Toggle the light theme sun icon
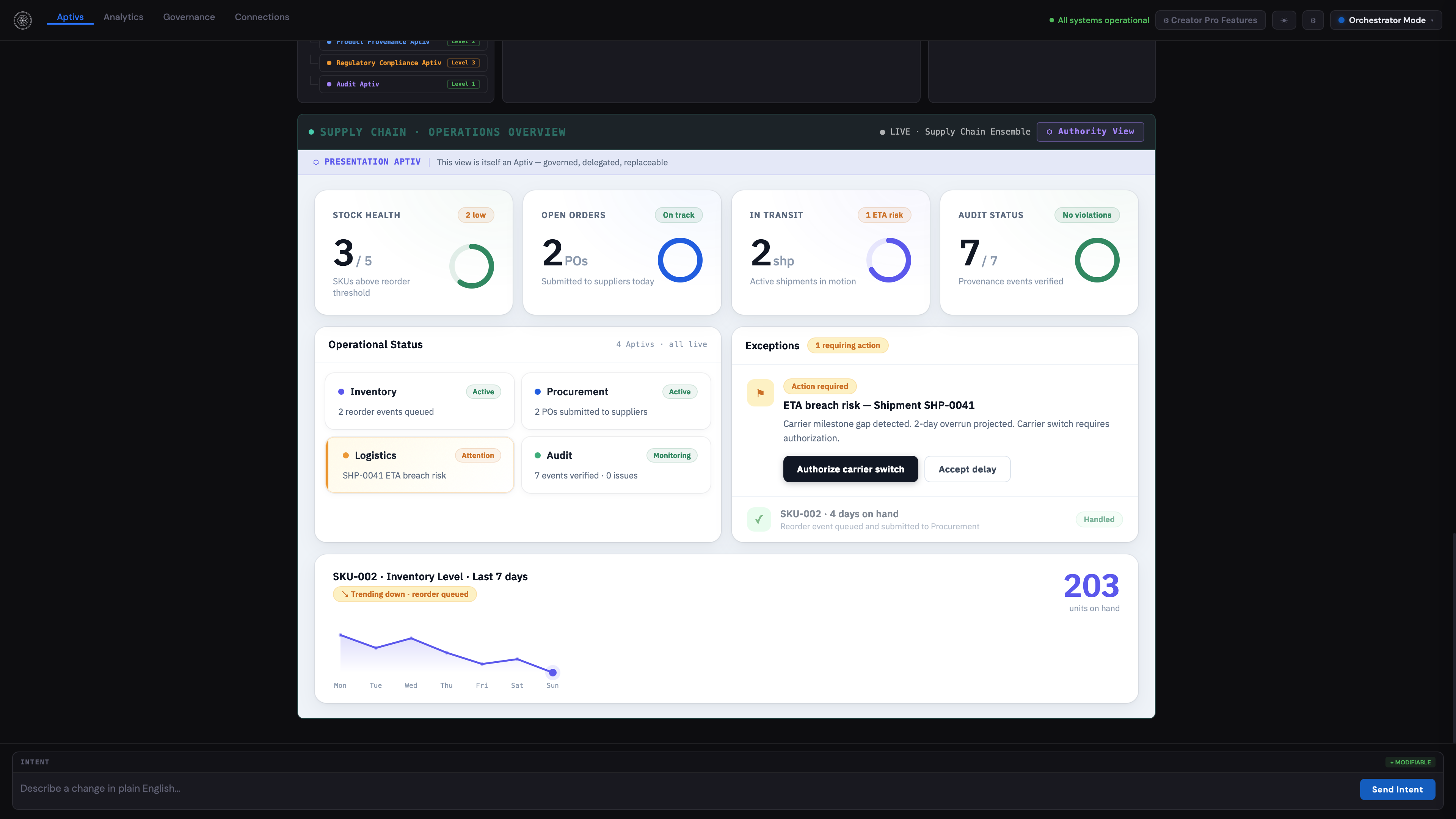Screen dimensions: 1456x819 point(1283,20)
